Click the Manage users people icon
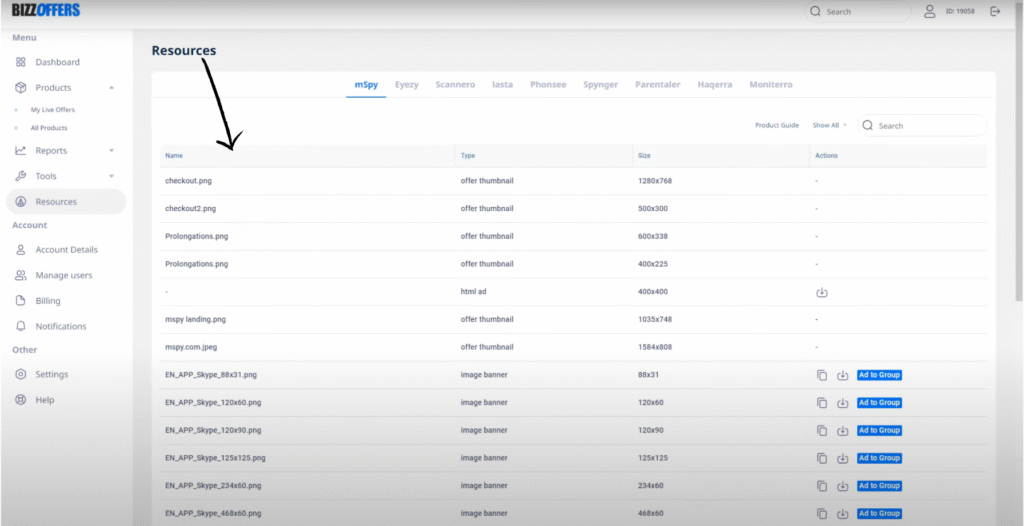1024x526 pixels. point(21,275)
